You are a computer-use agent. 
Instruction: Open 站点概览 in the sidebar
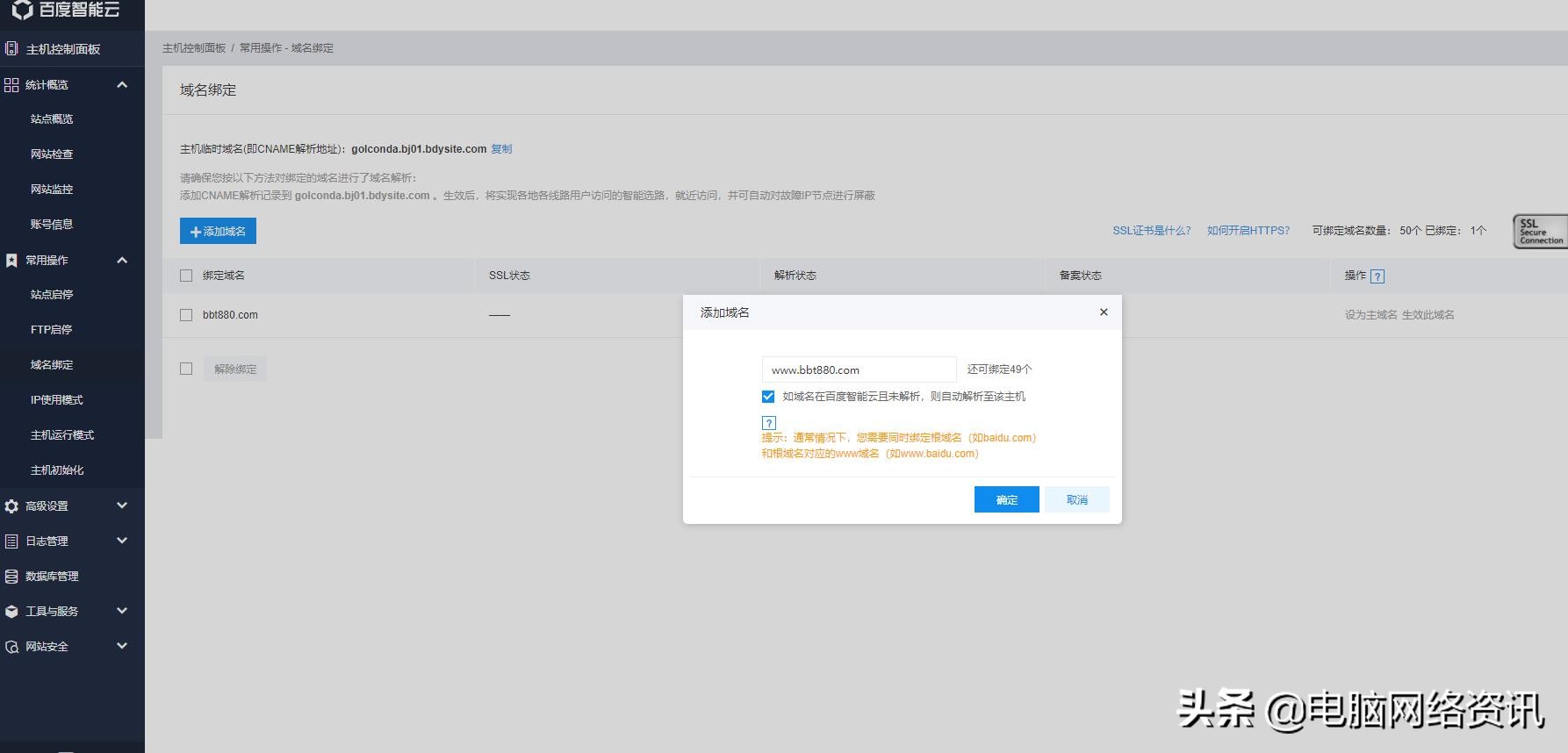coord(52,119)
